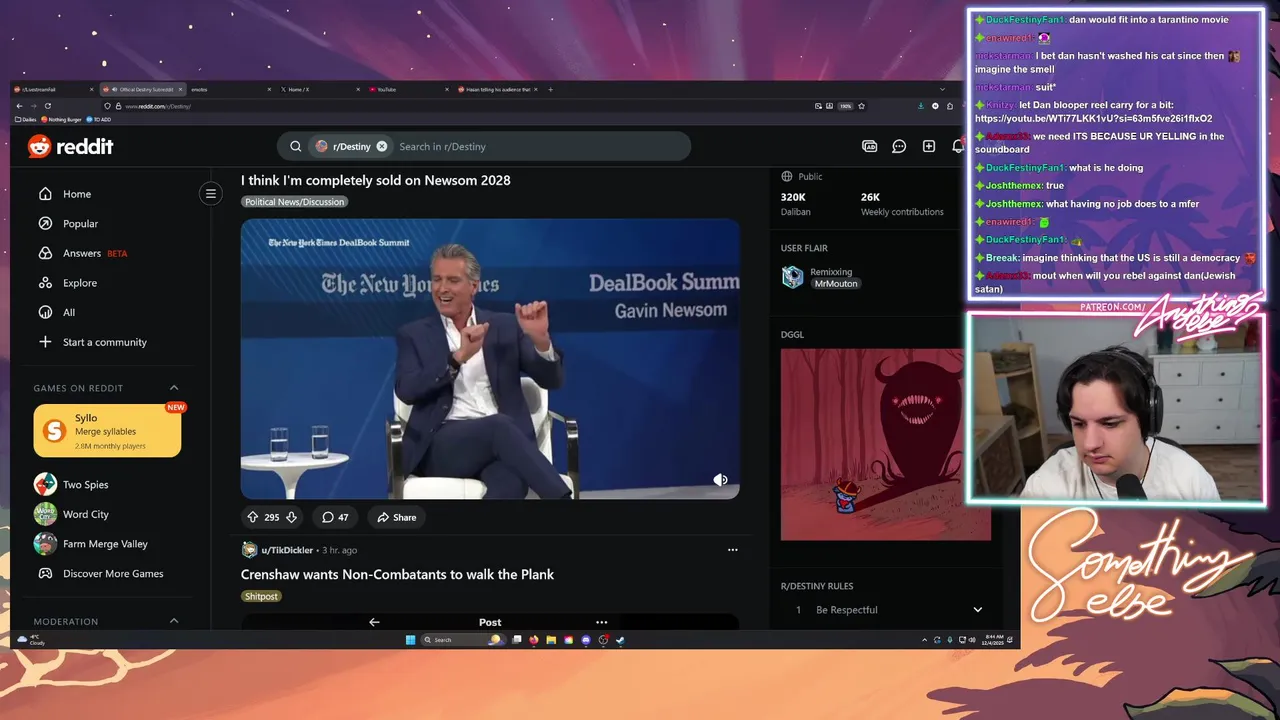The height and width of the screenshot is (720, 1280).
Task: Open the Farm Merge Valley game
Action: click(x=105, y=544)
